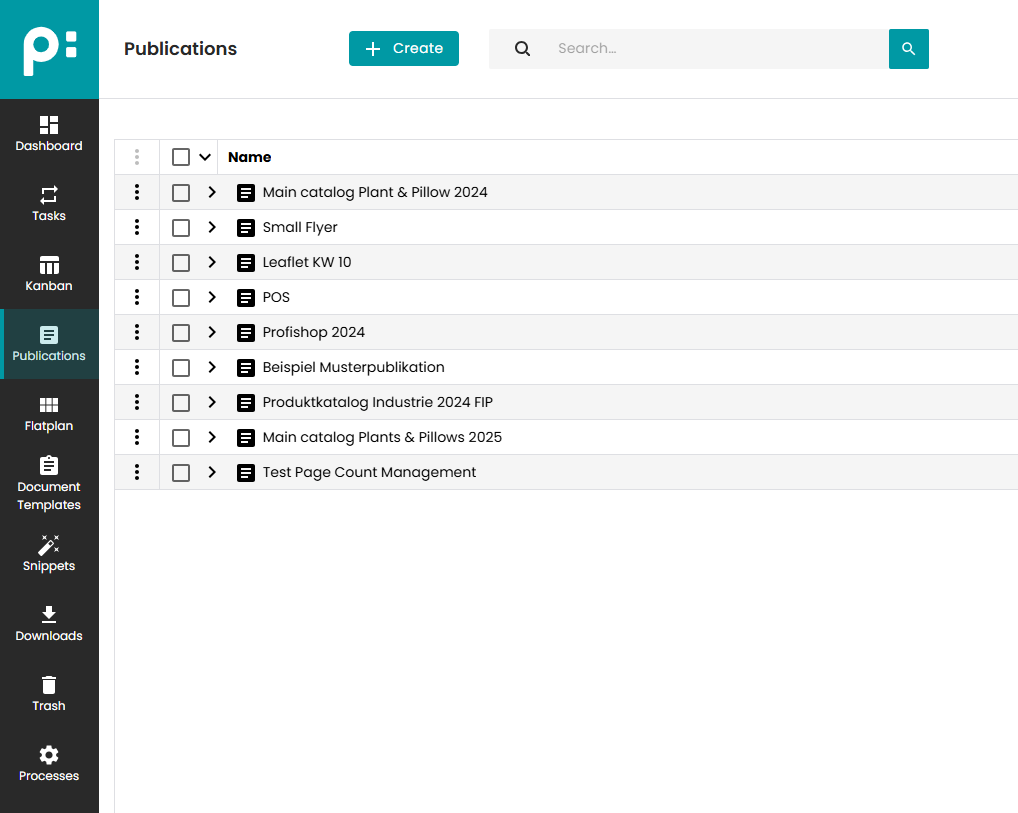Screen dimensions: 1018x813
Task: Expand the Leaflet KW 10 publication
Action: pyautogui.click(x=212, y=262)
